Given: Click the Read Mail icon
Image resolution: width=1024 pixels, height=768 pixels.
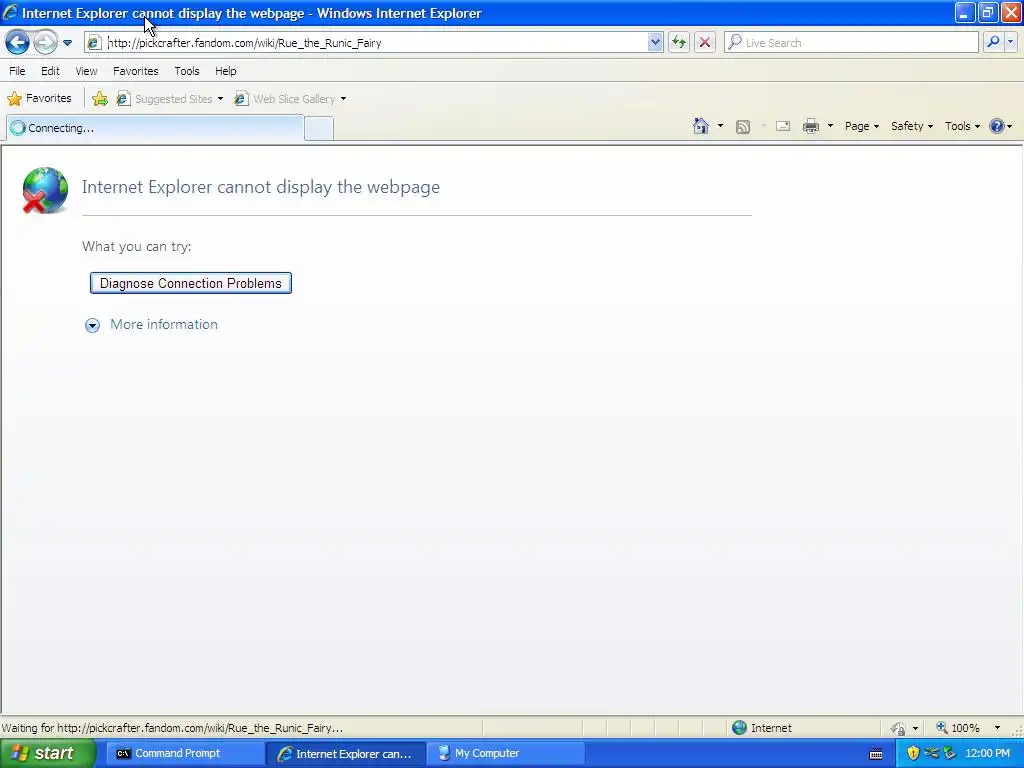Looking at the screenshot, I should [x=783, y=126].
